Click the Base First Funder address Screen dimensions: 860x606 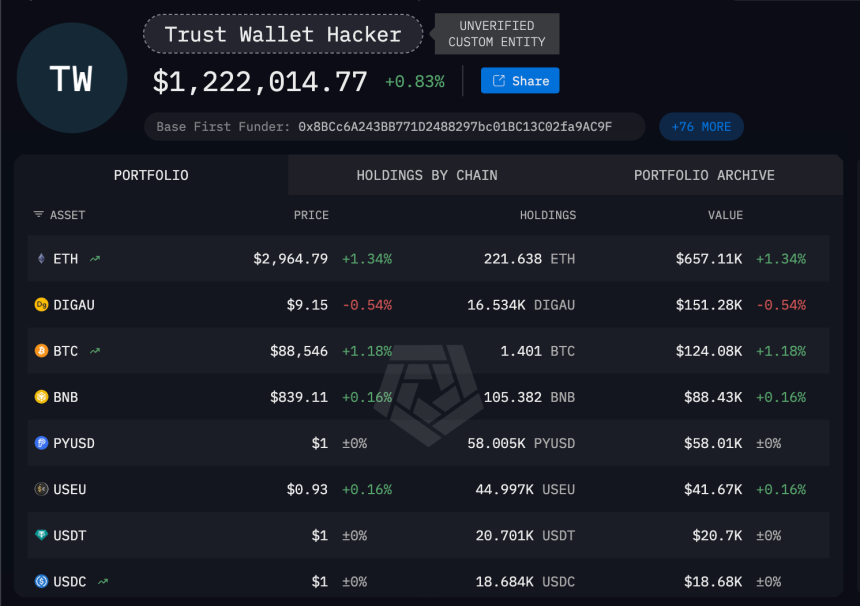(x=396, y=127)
